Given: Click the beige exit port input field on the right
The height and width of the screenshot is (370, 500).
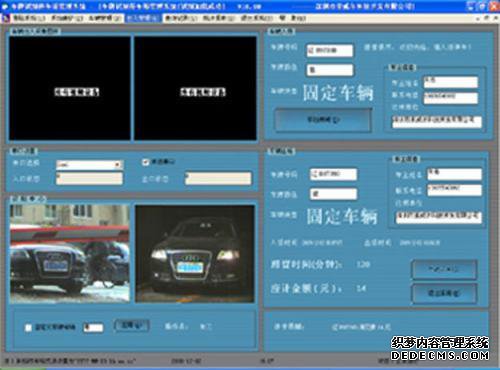Looking at the screenshot, I should tap(218, 178).
